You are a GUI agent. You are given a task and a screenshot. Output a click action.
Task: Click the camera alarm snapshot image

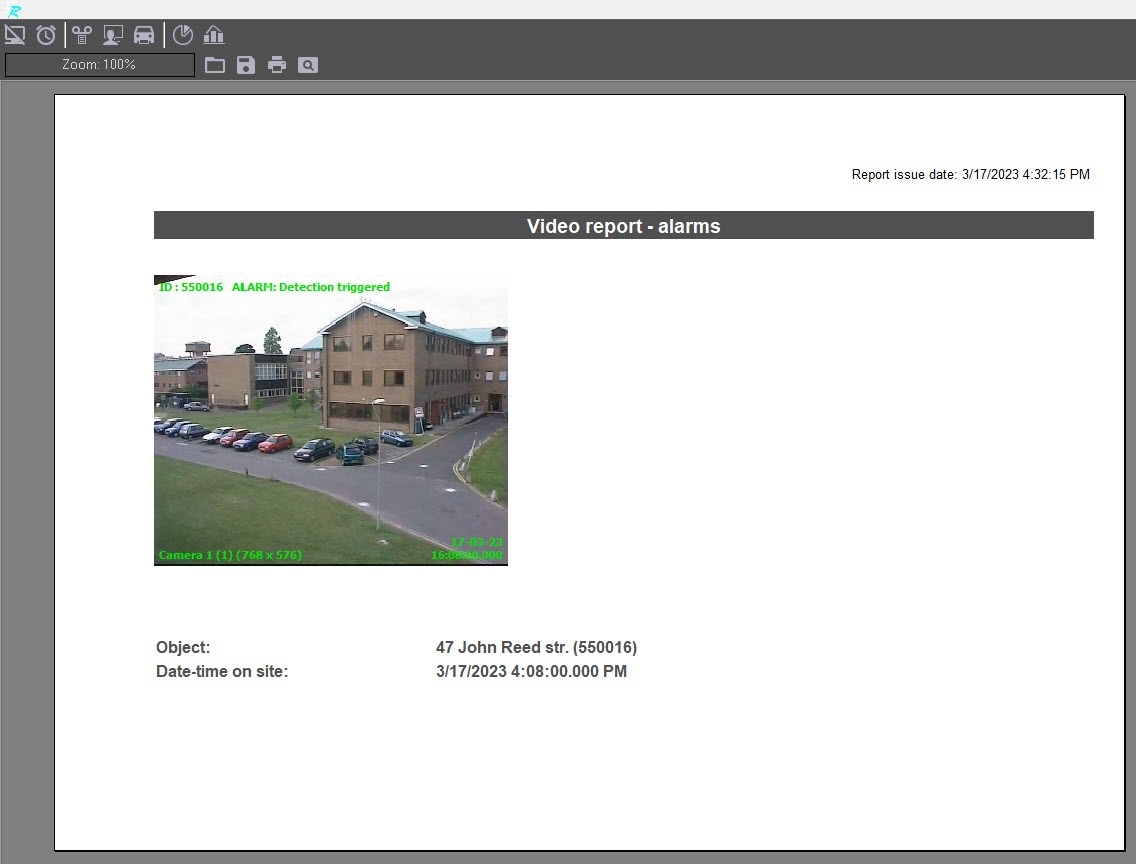(330, 420)
